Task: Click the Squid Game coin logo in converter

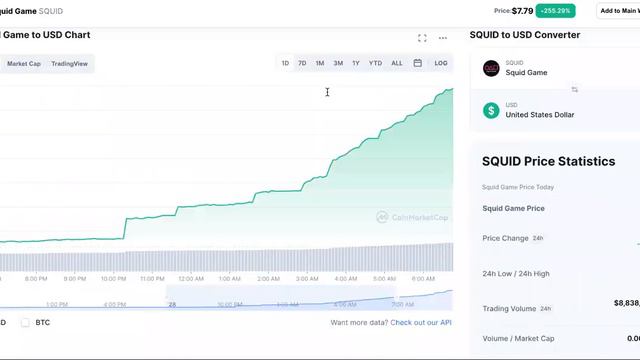Action: point(491,68)
